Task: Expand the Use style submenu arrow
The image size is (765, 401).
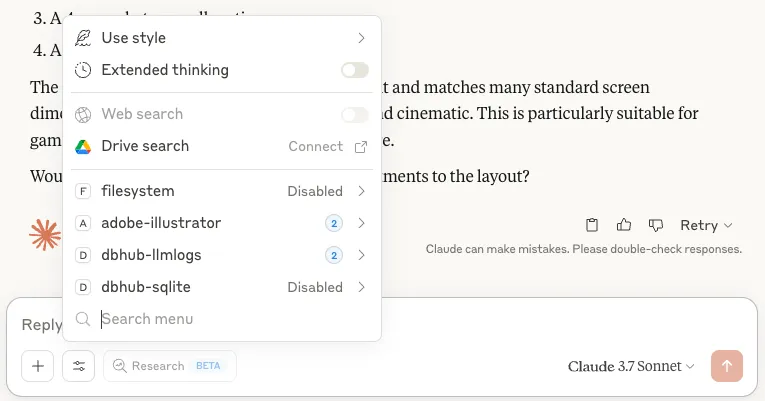Action: pos(361,38)
